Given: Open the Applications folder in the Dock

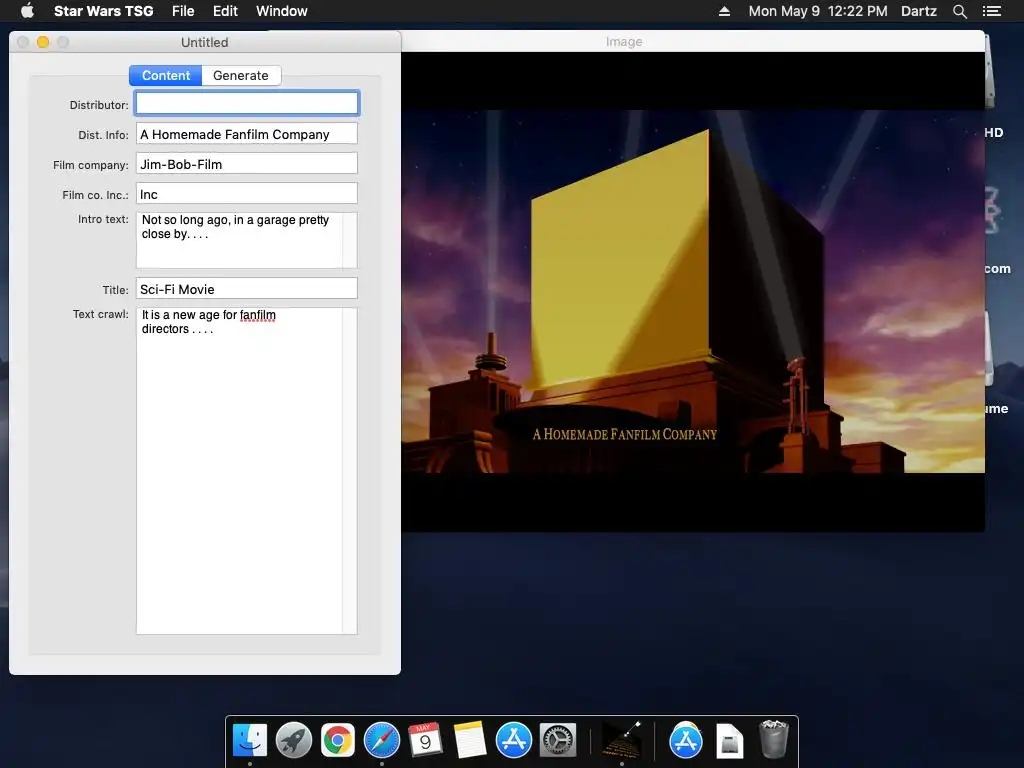Looking at the screenshot, I should pos(686,741).
